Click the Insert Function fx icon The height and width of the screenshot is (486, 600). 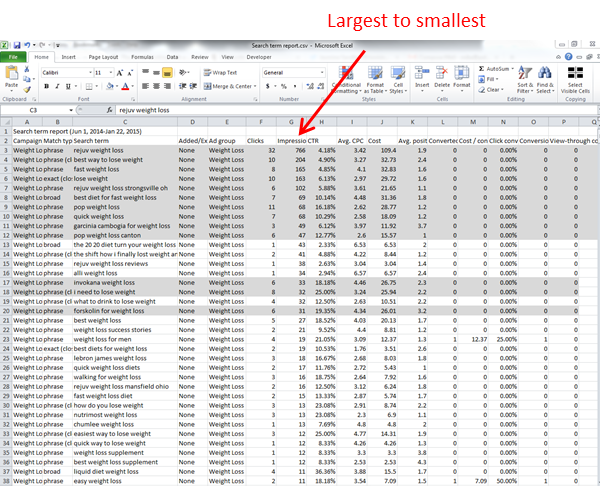tap(109, 110)
